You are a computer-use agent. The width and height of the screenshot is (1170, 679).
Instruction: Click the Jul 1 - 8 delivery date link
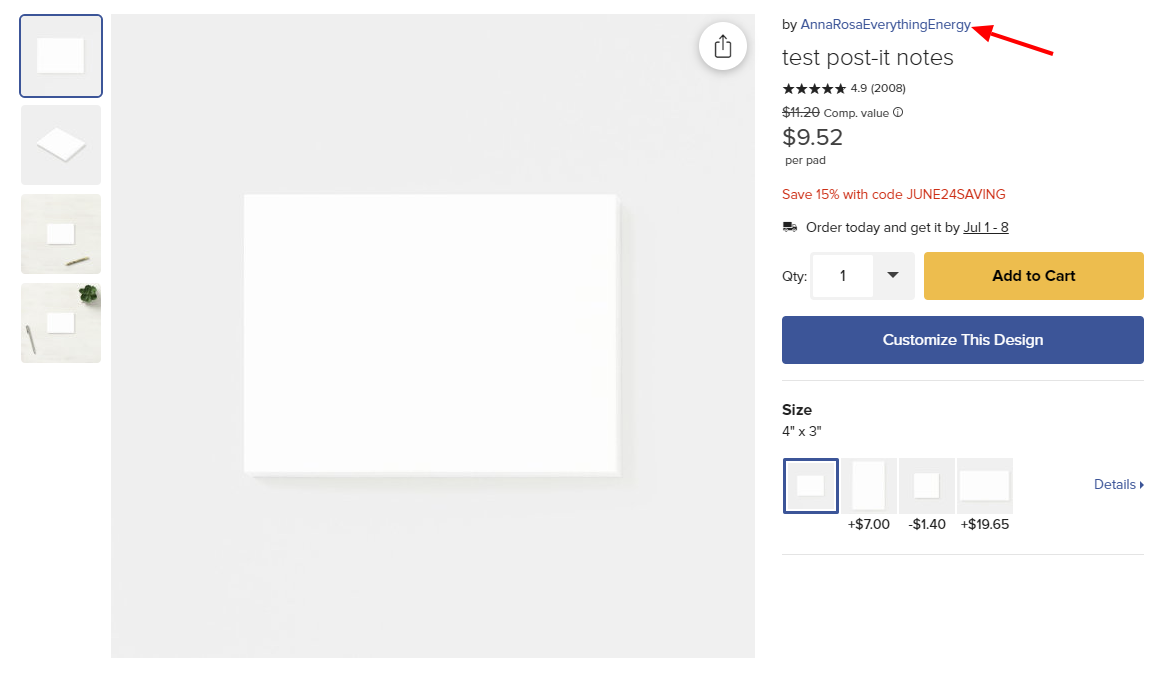986,228
